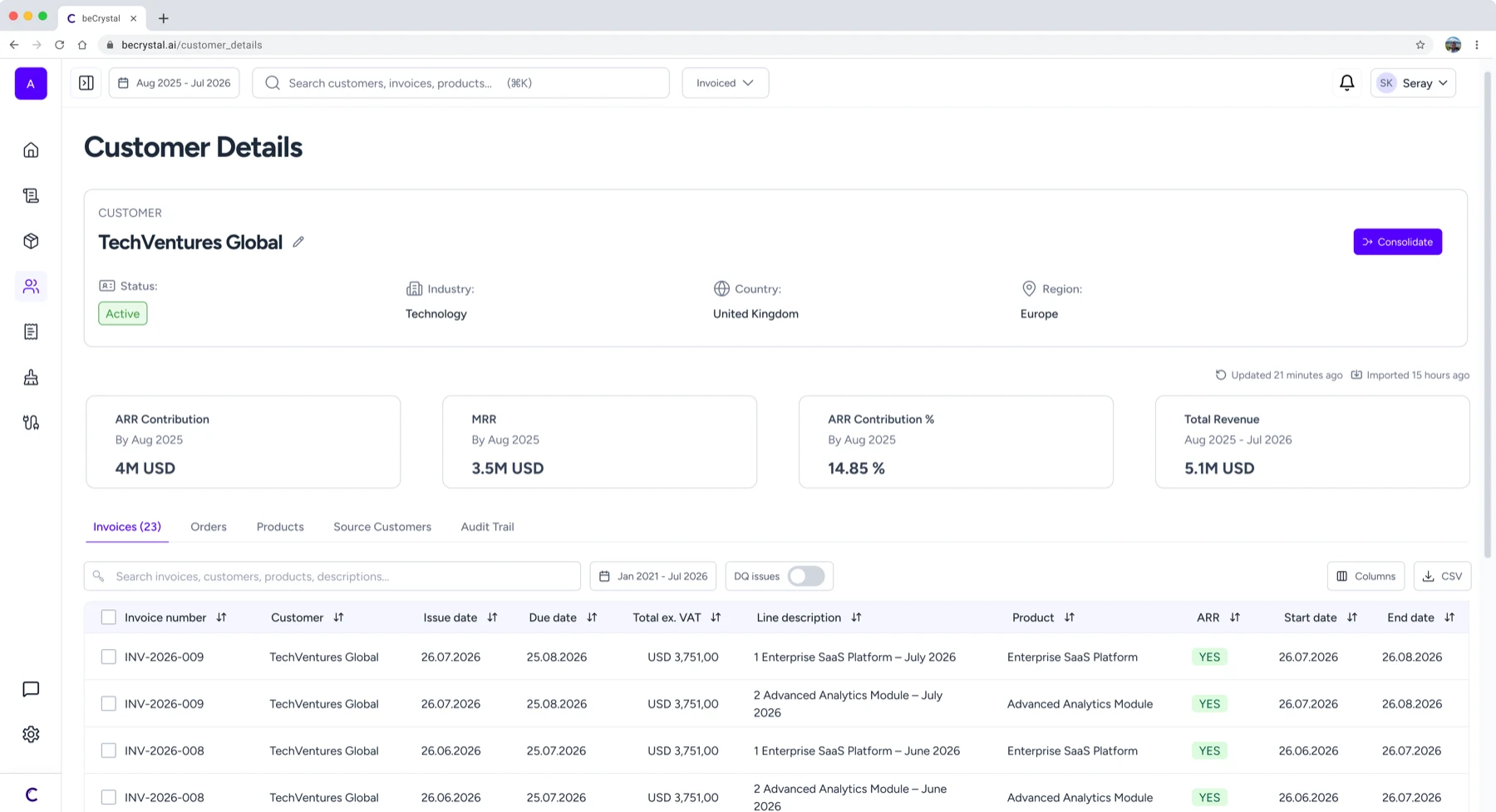Viewport: 1496px width, 812px height.
Task: Open the integrations sidebar icon
Action: coord(31,422)
